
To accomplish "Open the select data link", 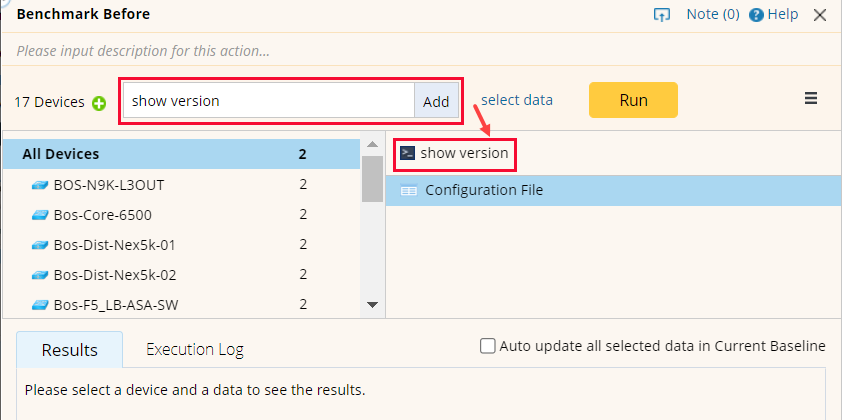I will click(x=517, y=100).
